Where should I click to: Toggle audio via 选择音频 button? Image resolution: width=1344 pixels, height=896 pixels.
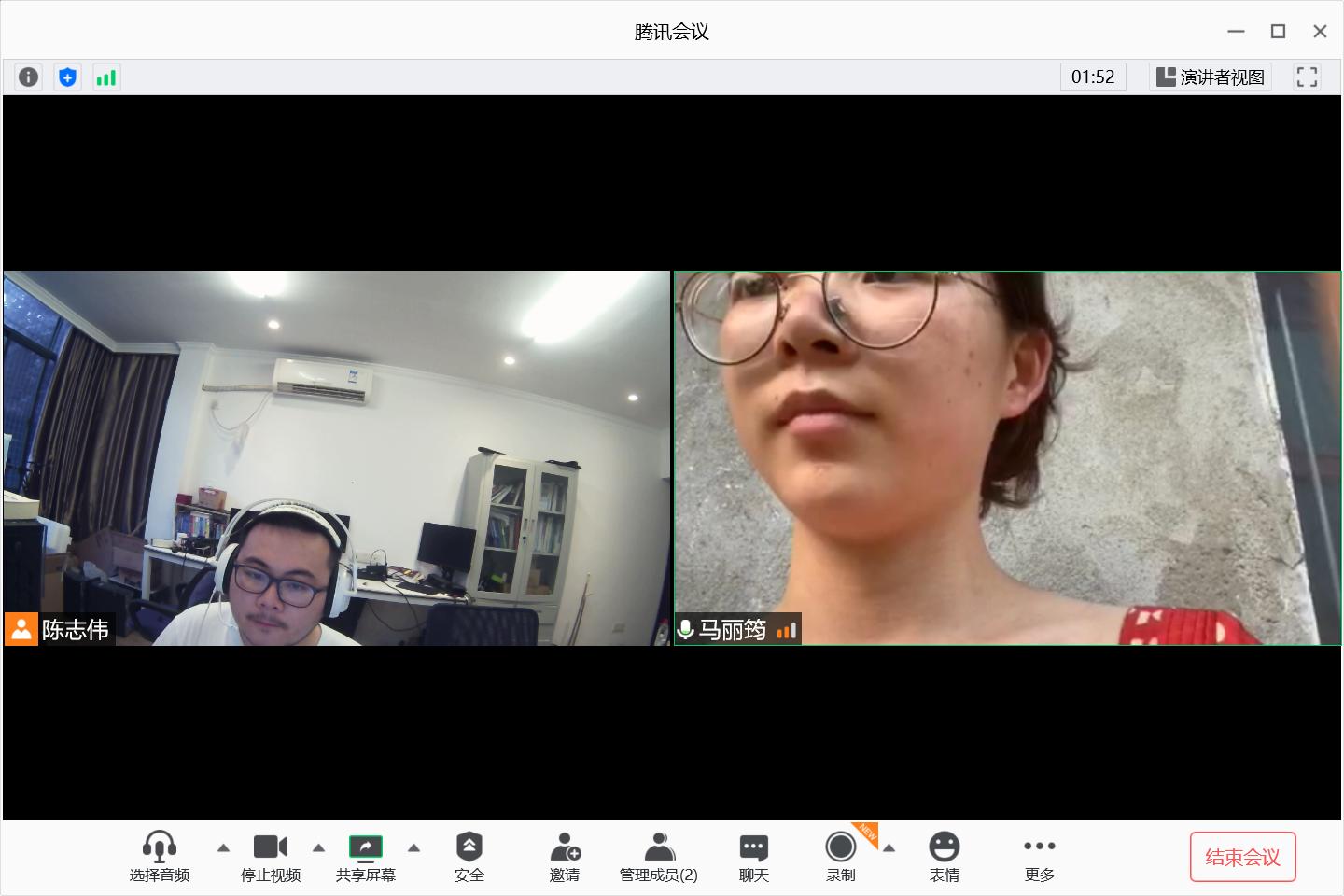(160, 857)
